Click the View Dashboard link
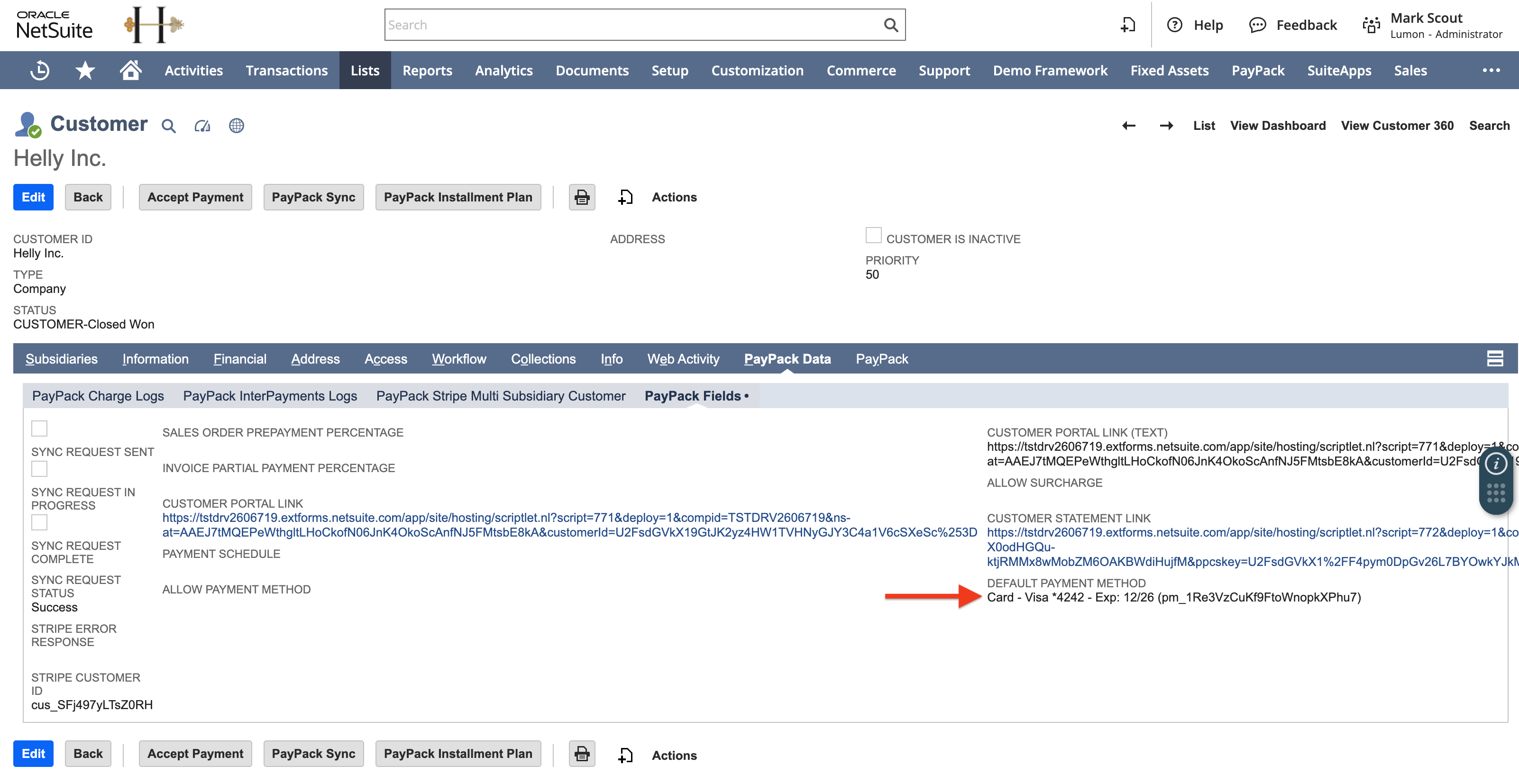The width and height of the screenshot is (1519, 784). (1278, 126)
